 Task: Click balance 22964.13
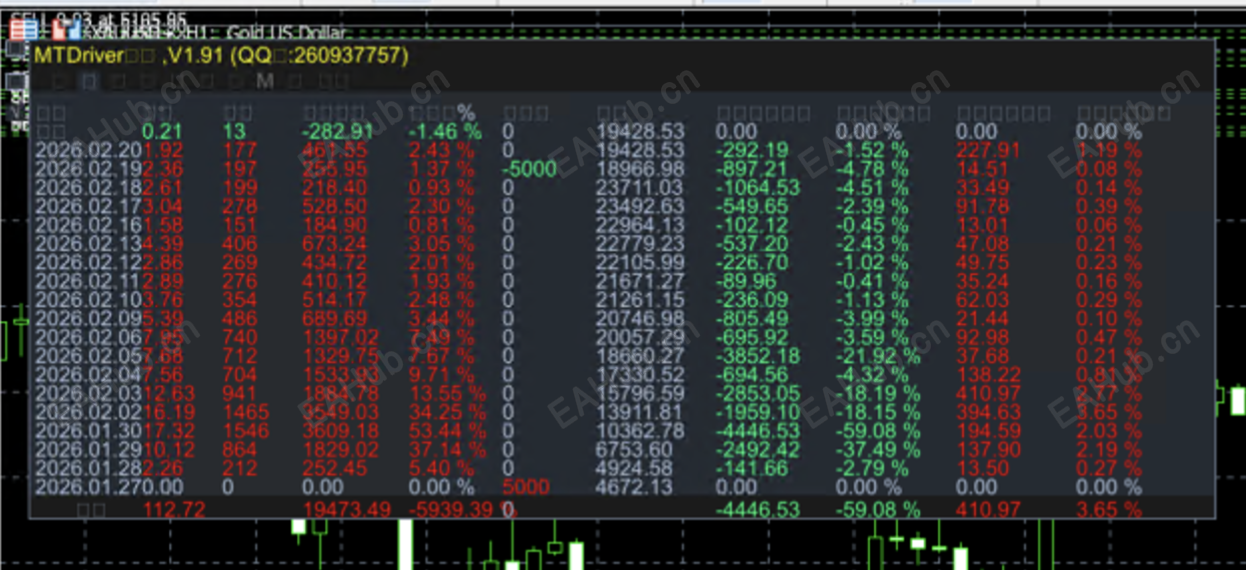click(641, 226)
